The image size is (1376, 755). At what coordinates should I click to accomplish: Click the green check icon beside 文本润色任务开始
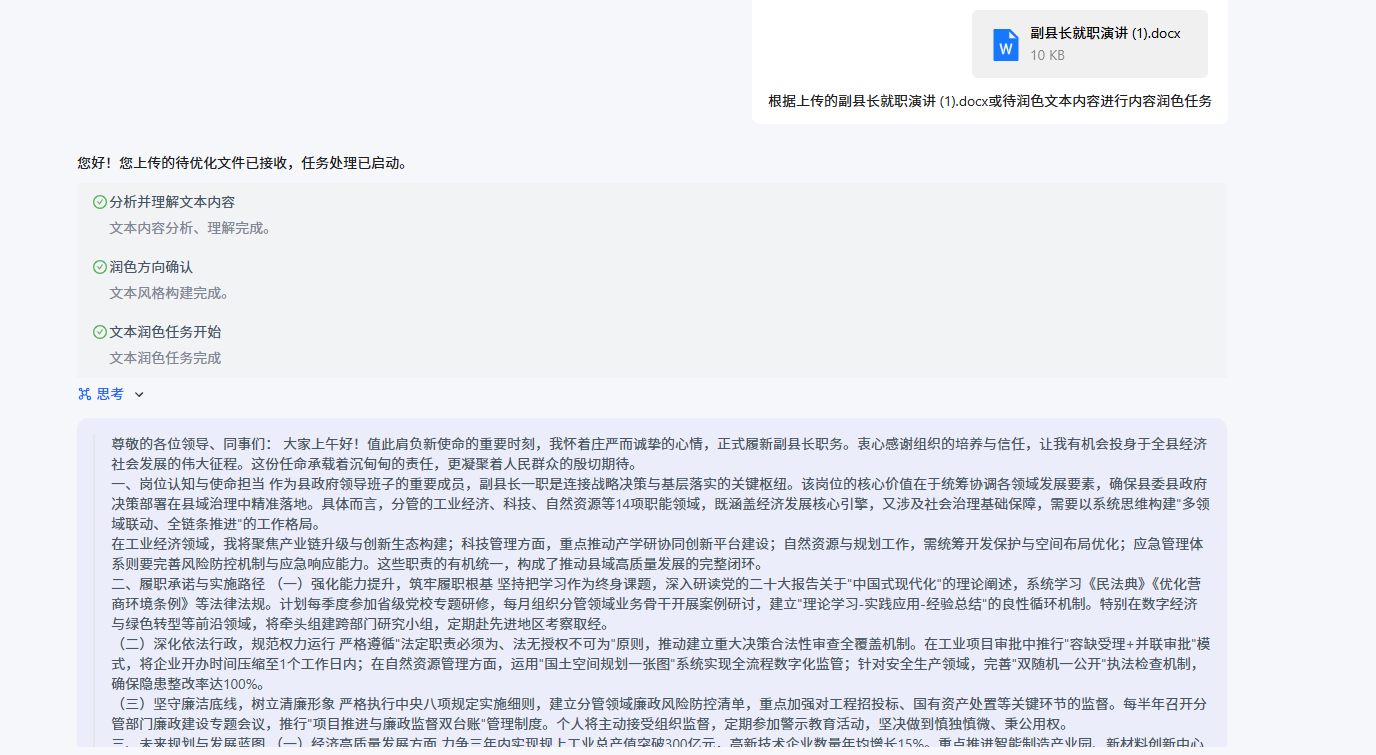(100, 332)
